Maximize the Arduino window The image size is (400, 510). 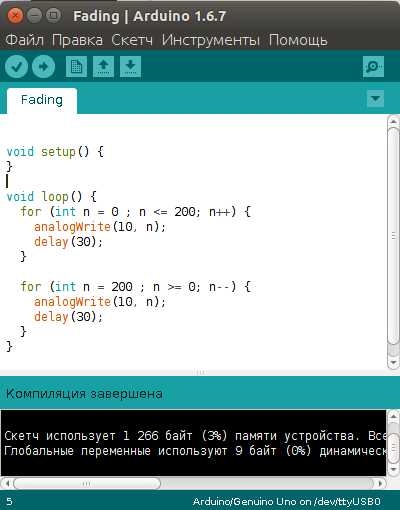click(53, 16)
